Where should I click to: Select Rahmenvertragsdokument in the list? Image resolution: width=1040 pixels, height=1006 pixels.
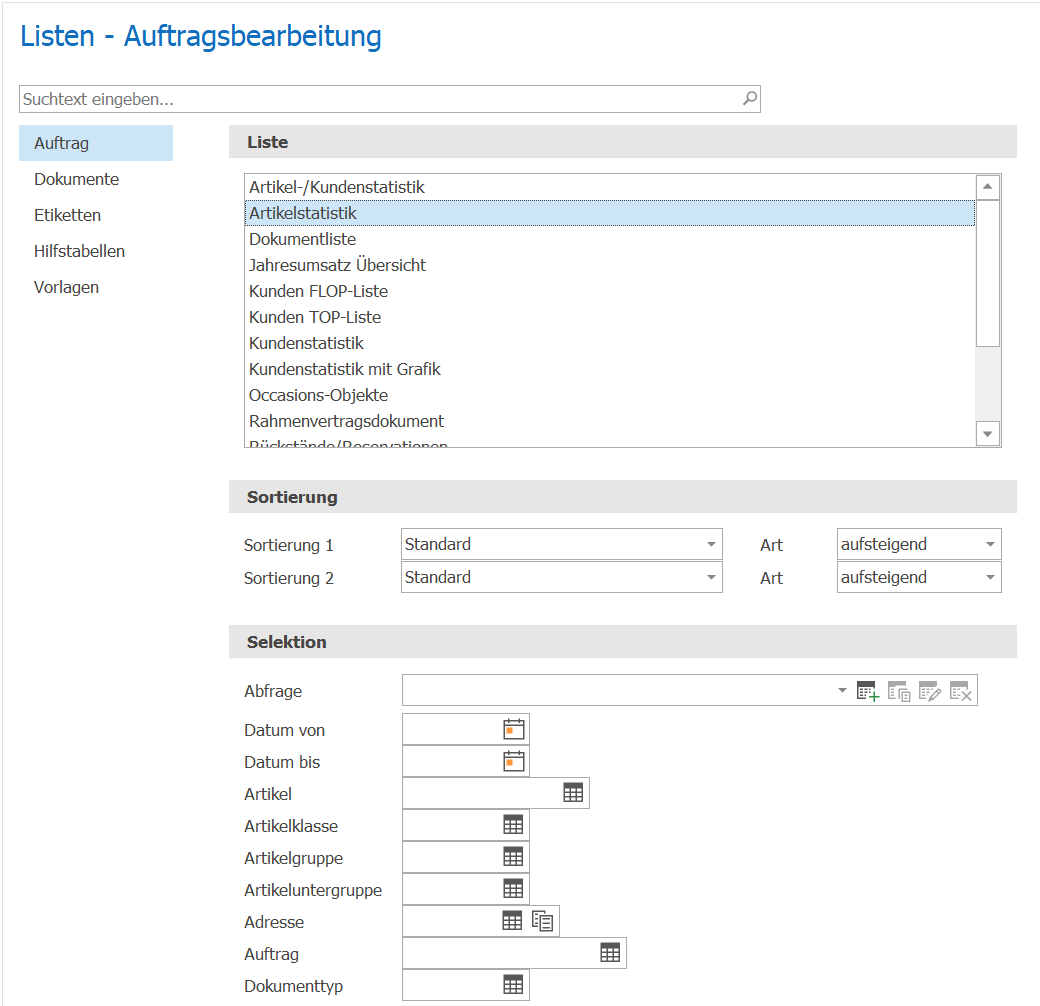click(610, 421)
